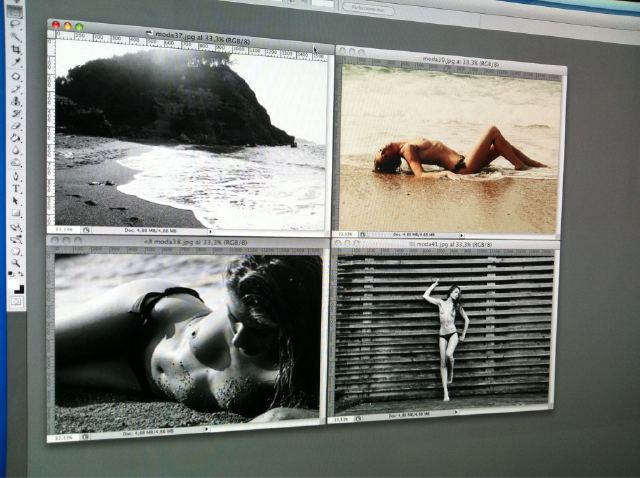Select the Eraser tool
Image resolution: width=640 pixels, height=478 pixels.
pos(16,126)
